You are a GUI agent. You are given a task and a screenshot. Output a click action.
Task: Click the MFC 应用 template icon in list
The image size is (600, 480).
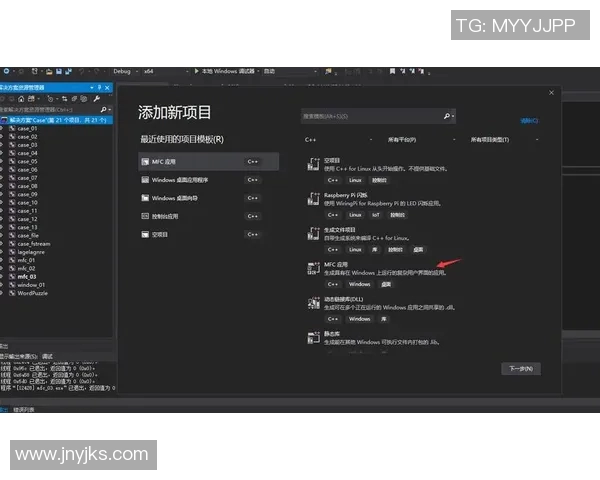pos(313,268)
